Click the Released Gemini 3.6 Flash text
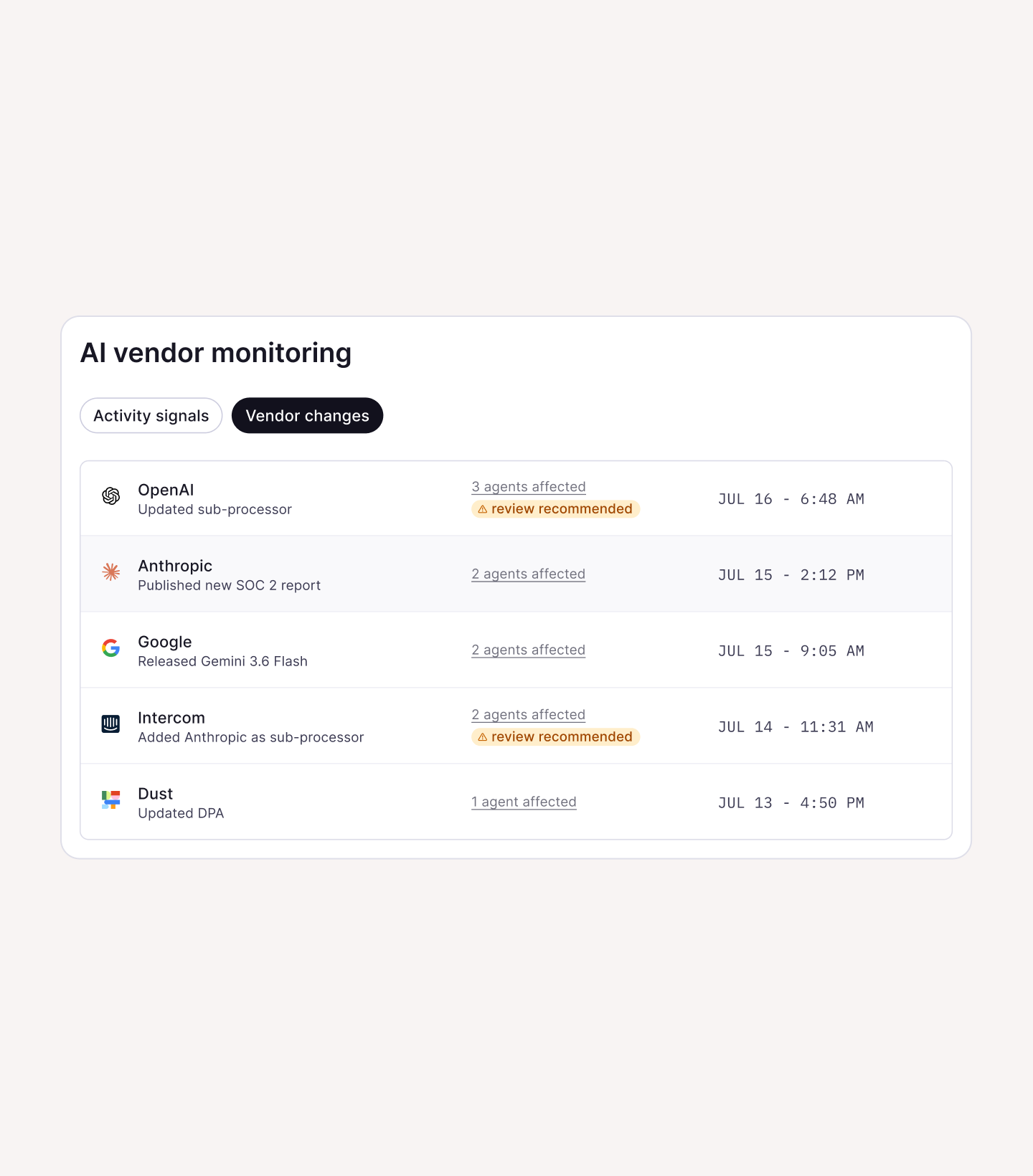This screenshot has height=1176, width=1033. pyautogui.click(x=223, y=662)
